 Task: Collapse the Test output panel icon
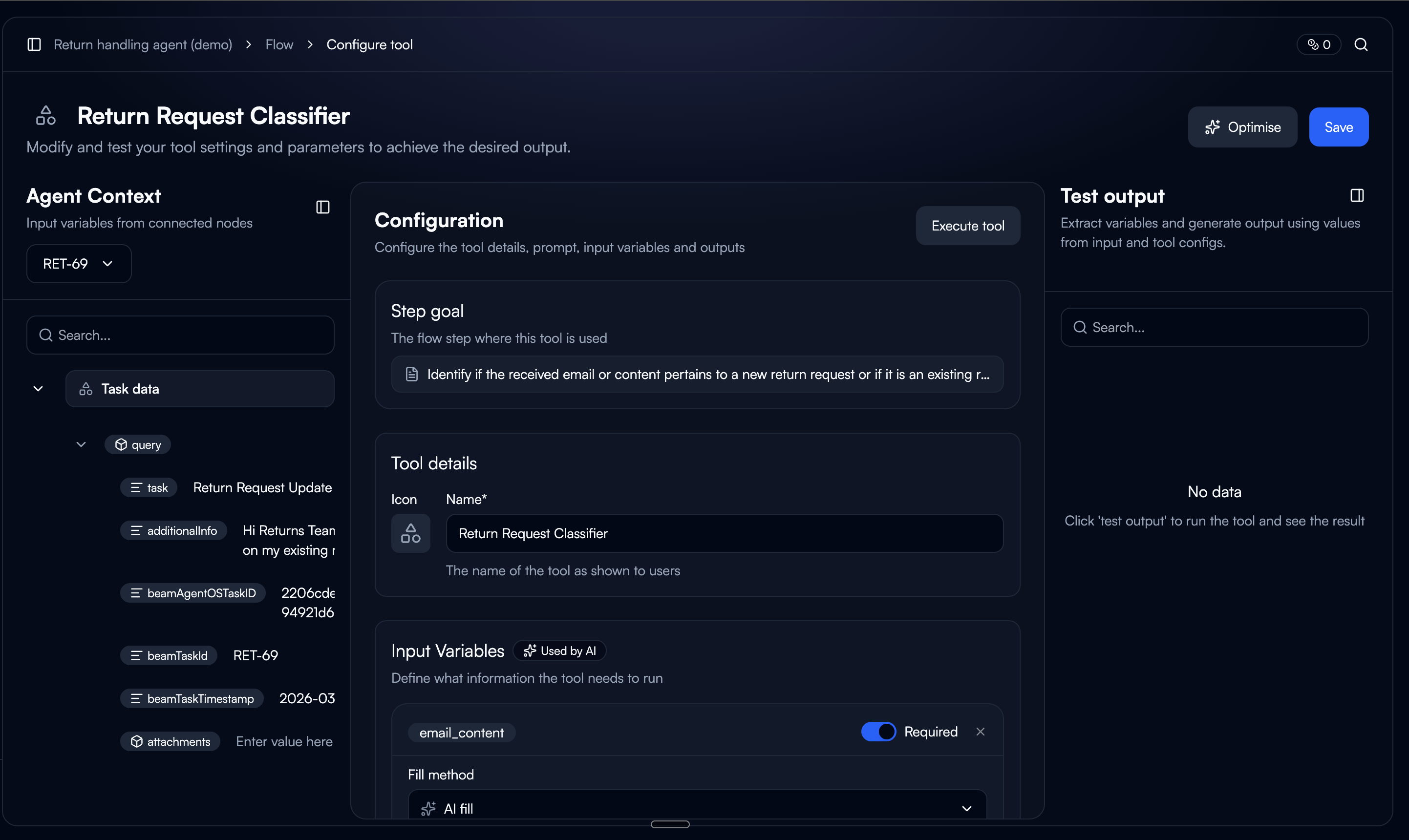[x=1357, y=196]
